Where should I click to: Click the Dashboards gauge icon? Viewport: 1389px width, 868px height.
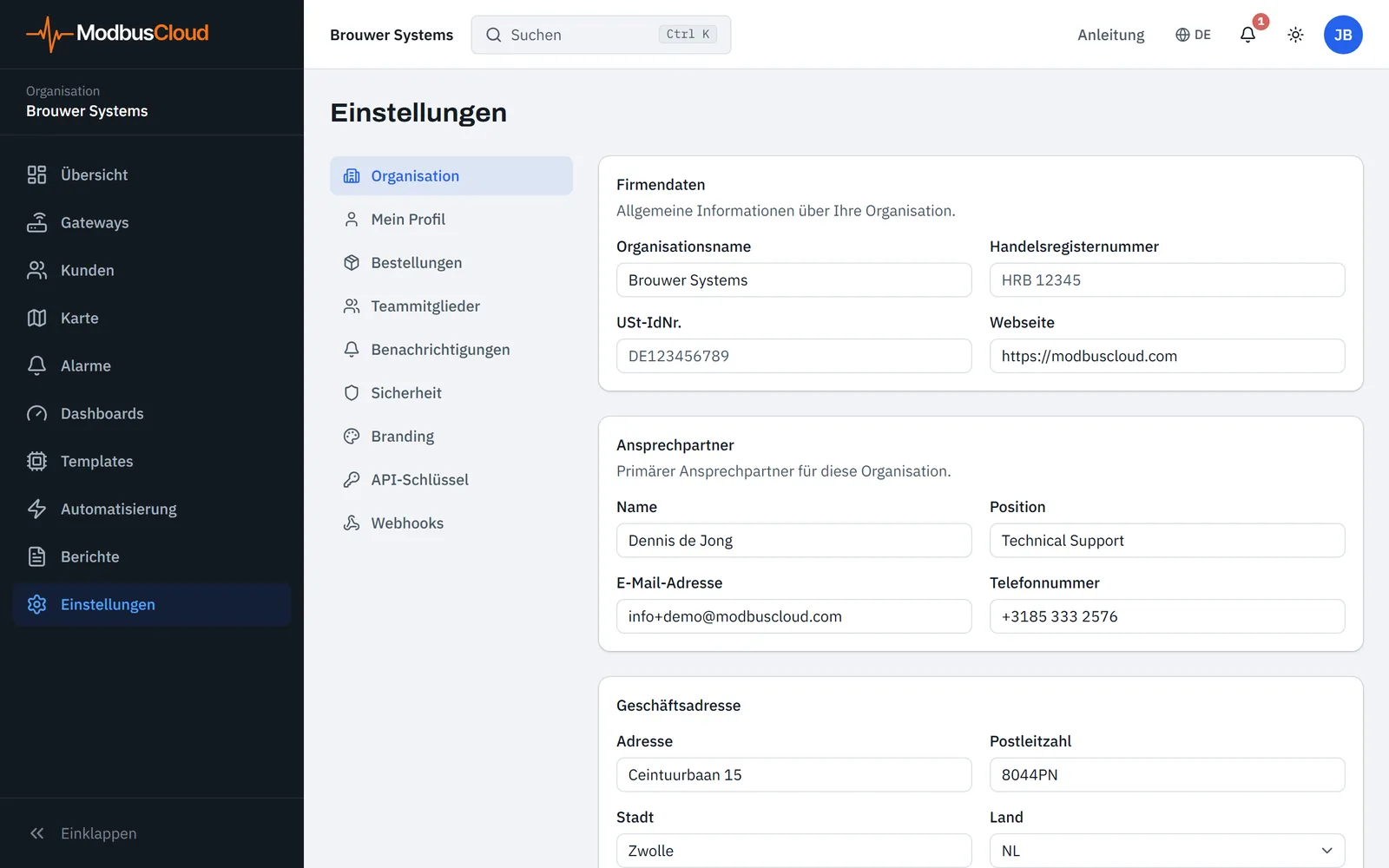(36, 413)
